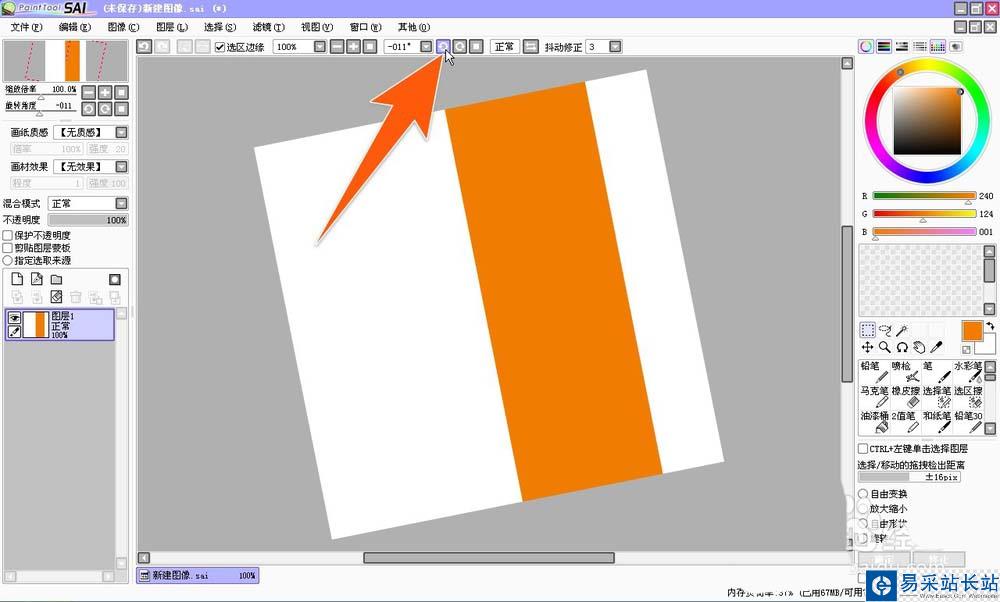This screenshot has height=602, width=1000.
Task: Open the 图层(L) menu
Action: (x=172, y=27)
